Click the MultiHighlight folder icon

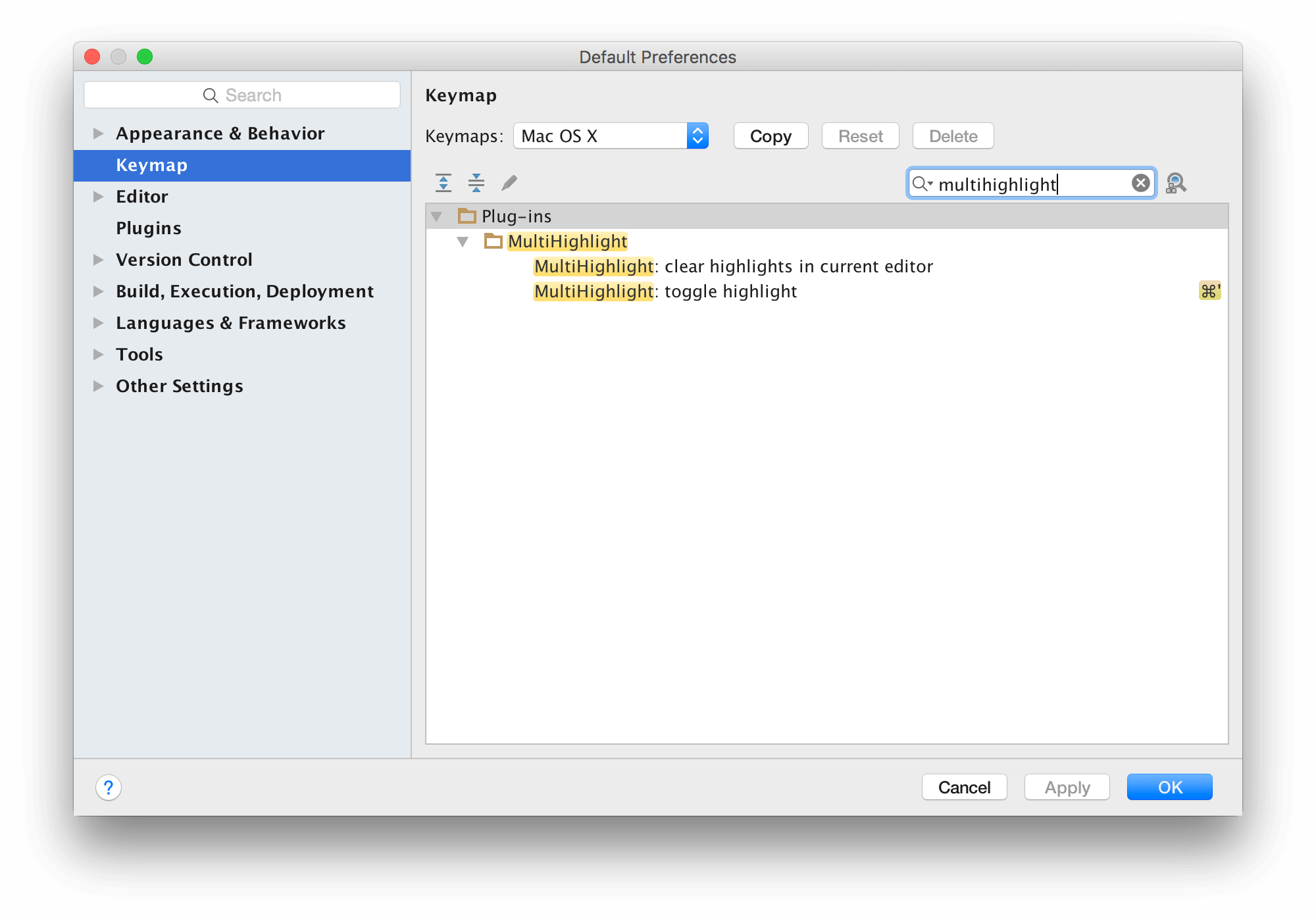[x=493, y=241]
